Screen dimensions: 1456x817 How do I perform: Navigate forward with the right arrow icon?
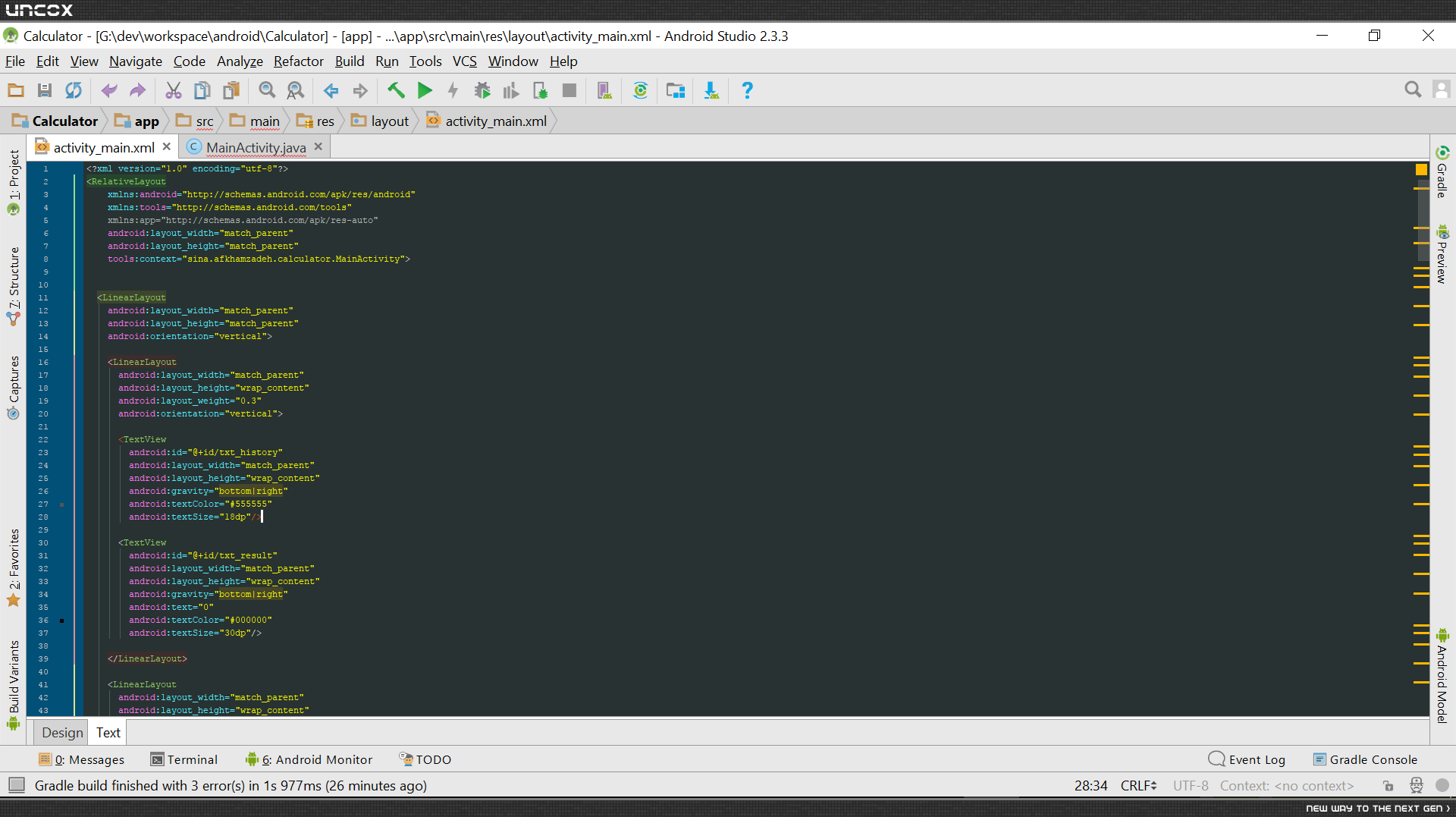(x=360, y=91)
